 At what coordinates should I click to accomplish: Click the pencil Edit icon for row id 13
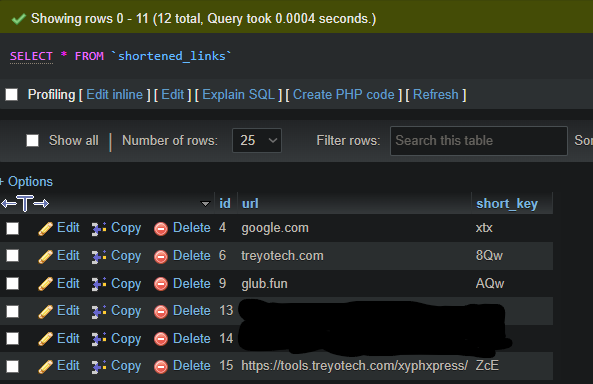45,312
